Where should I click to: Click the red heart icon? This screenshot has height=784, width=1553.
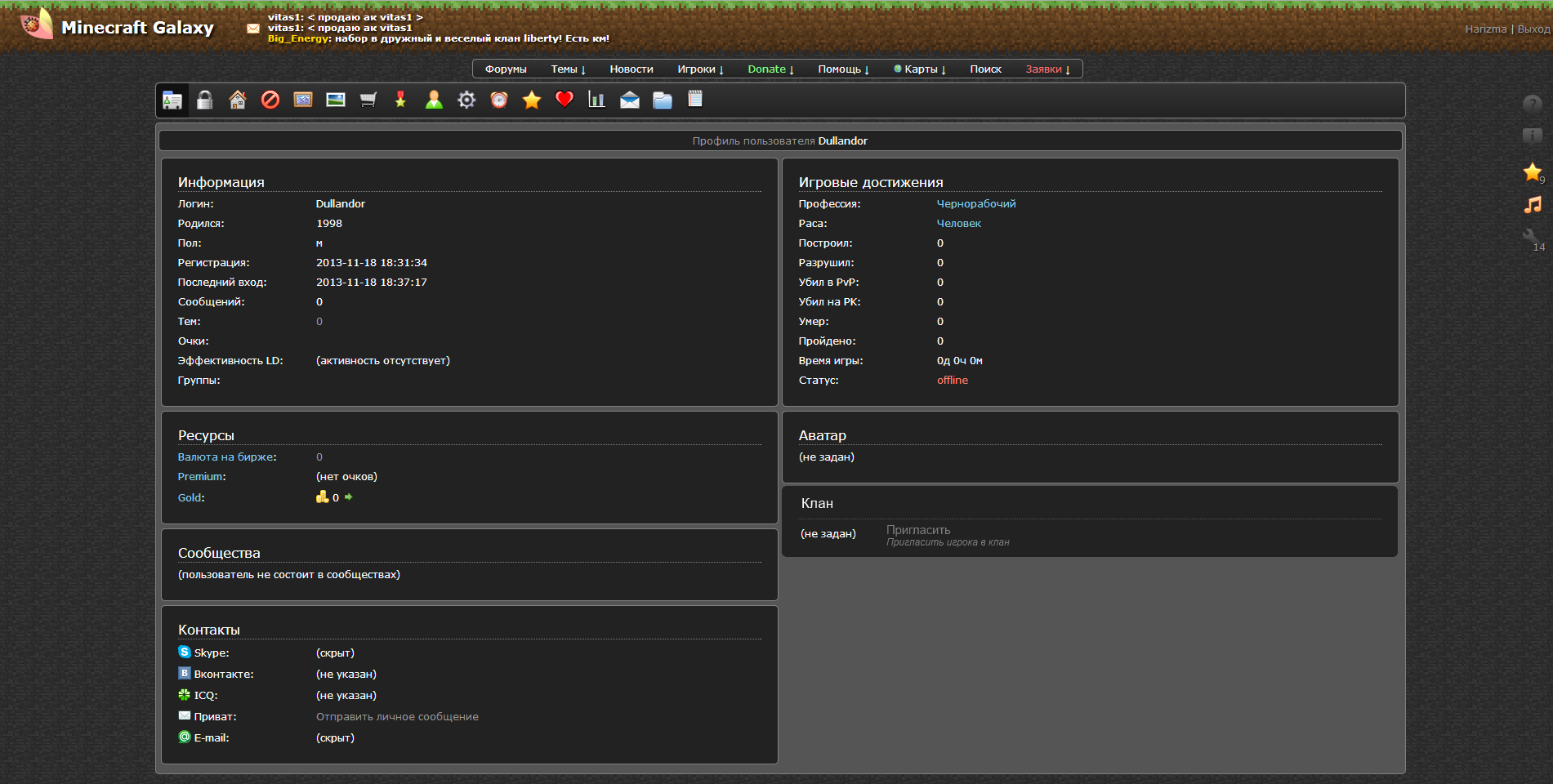565,100
